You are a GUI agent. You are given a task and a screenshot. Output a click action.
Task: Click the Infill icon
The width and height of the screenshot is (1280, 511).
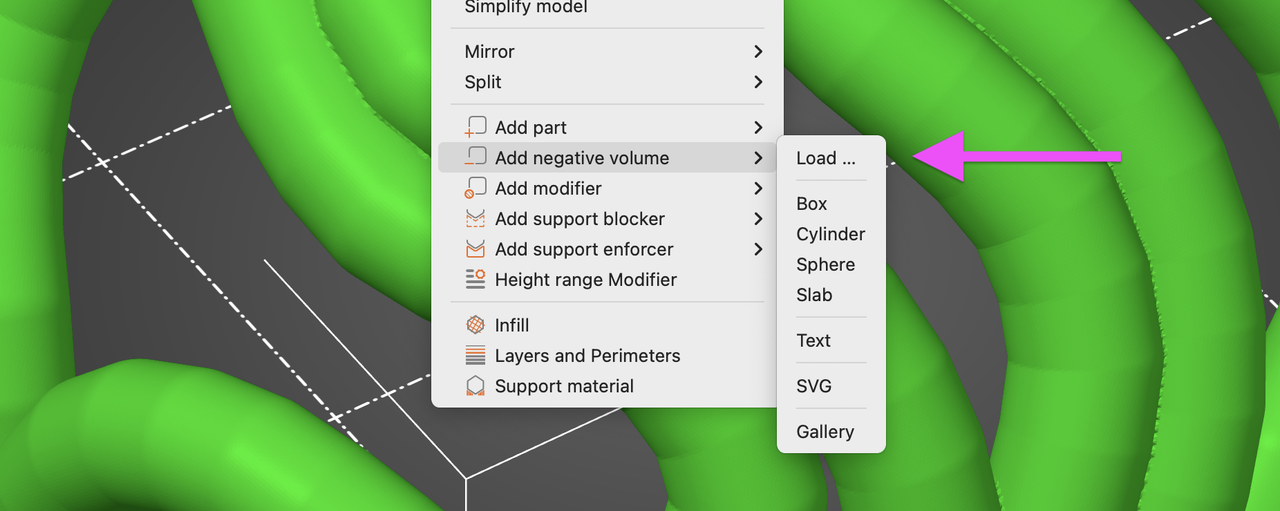click(476, 325)
